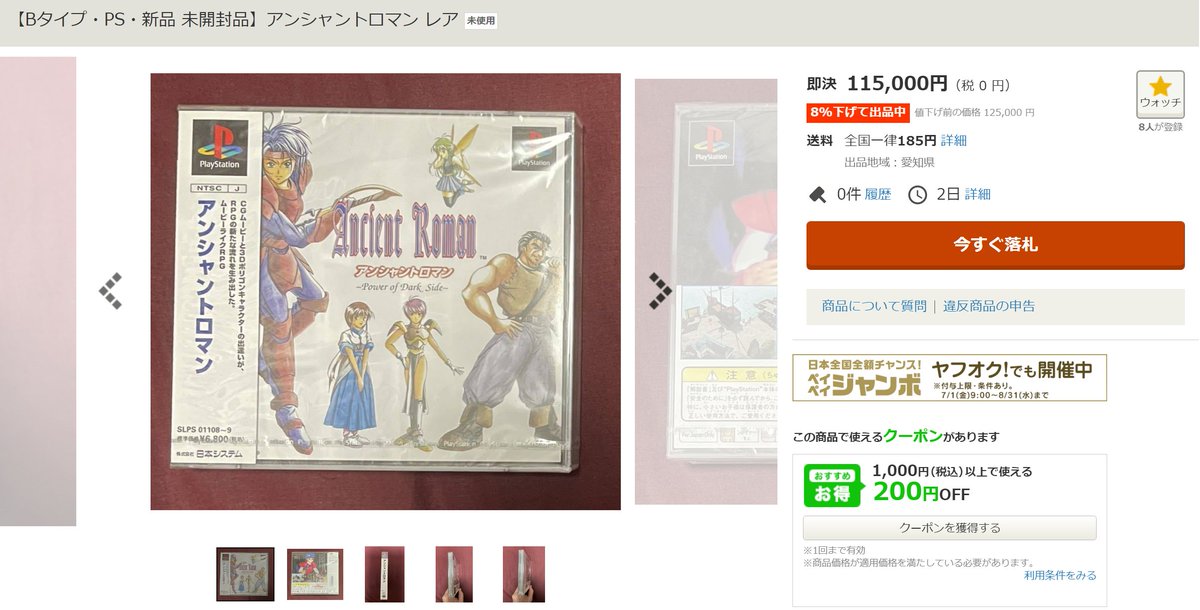Image resolution: width=1200 pixels, height=610 pixels.
Task: Click クーポンを獲得する button
Action: click(x=950, y=528)
